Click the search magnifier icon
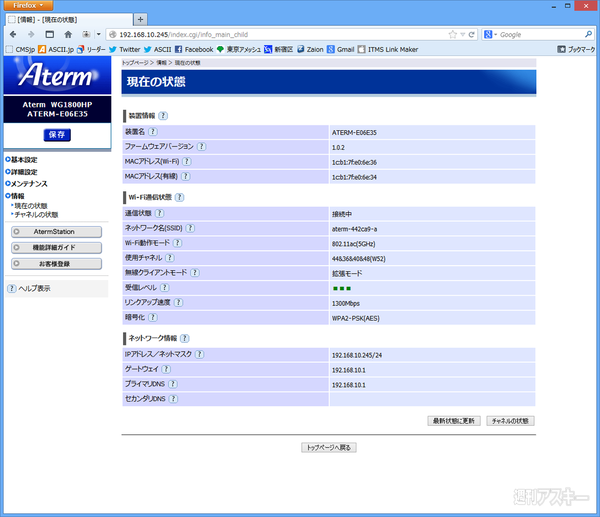The height and width of the screenshot is (517, 600). pyautogui.click(x=589, y=34)
